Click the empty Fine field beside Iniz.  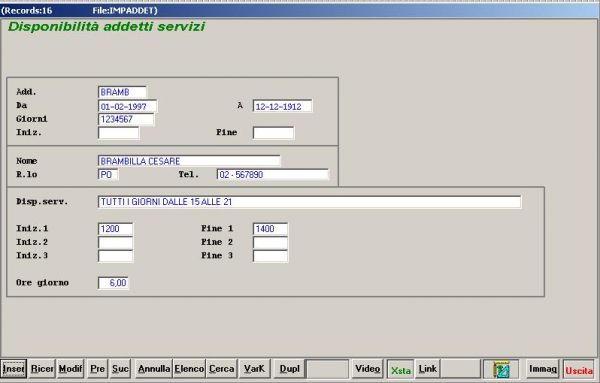[273, 133]
